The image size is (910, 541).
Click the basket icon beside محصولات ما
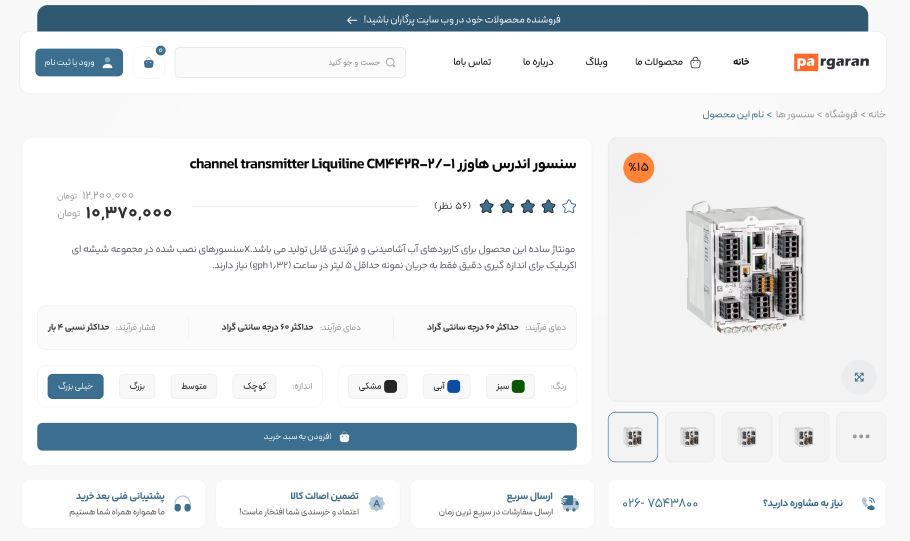click(x=695, y=63)
